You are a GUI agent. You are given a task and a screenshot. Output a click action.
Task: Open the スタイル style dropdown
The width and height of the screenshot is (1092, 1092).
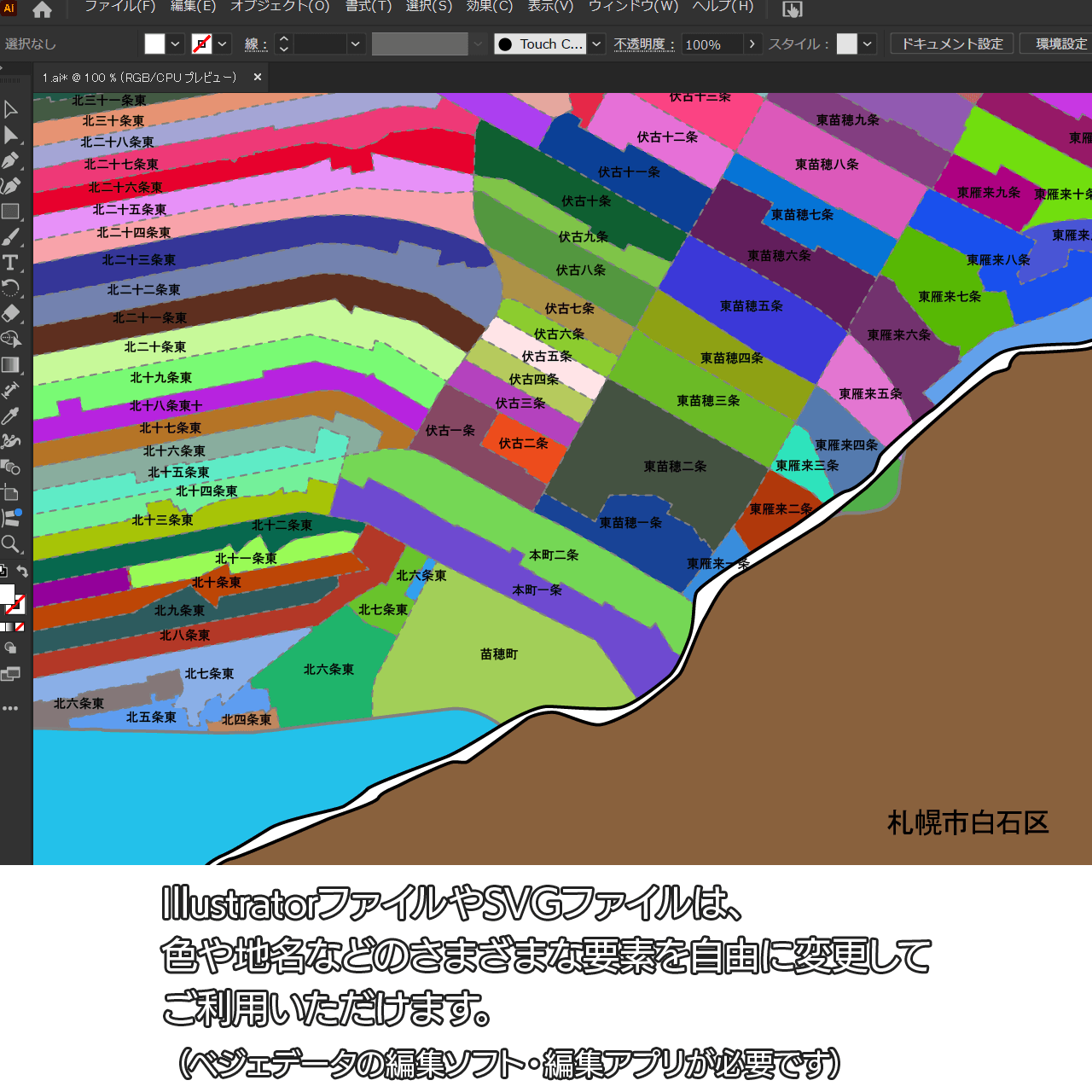(868, 44)
